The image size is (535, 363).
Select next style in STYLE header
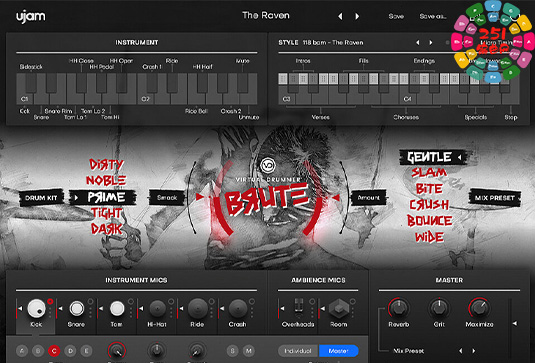pyautogui.click(x=431, y=43)
